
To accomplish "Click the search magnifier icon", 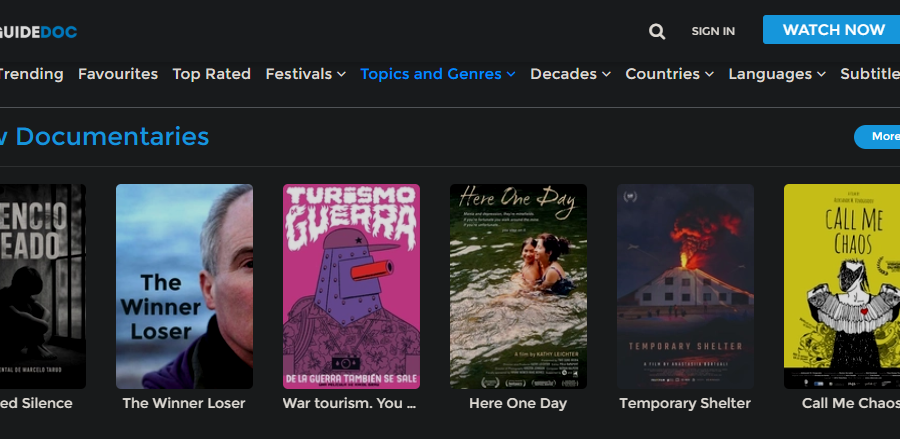I will (x=657, y=31).
